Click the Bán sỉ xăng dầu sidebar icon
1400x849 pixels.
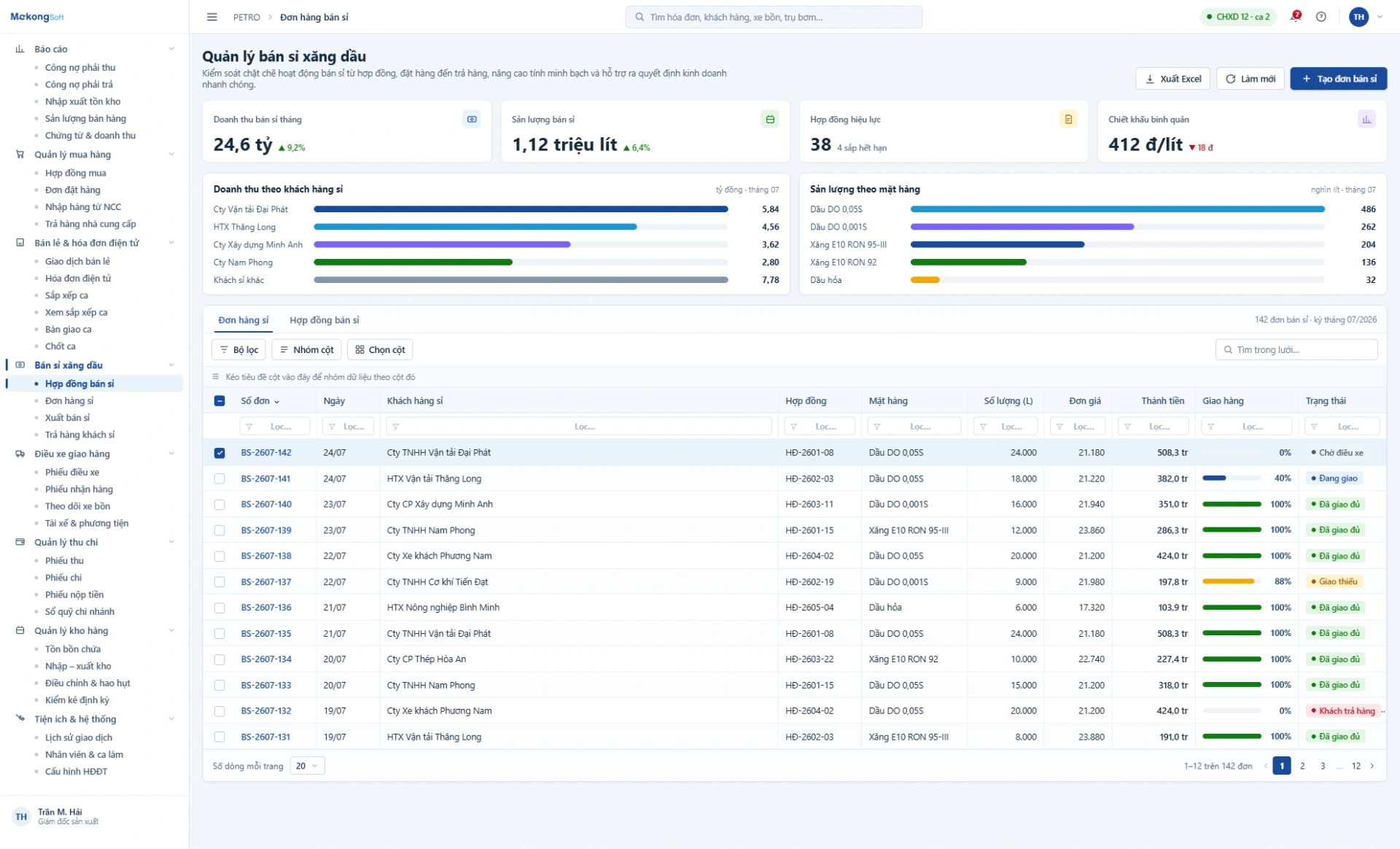20,365
